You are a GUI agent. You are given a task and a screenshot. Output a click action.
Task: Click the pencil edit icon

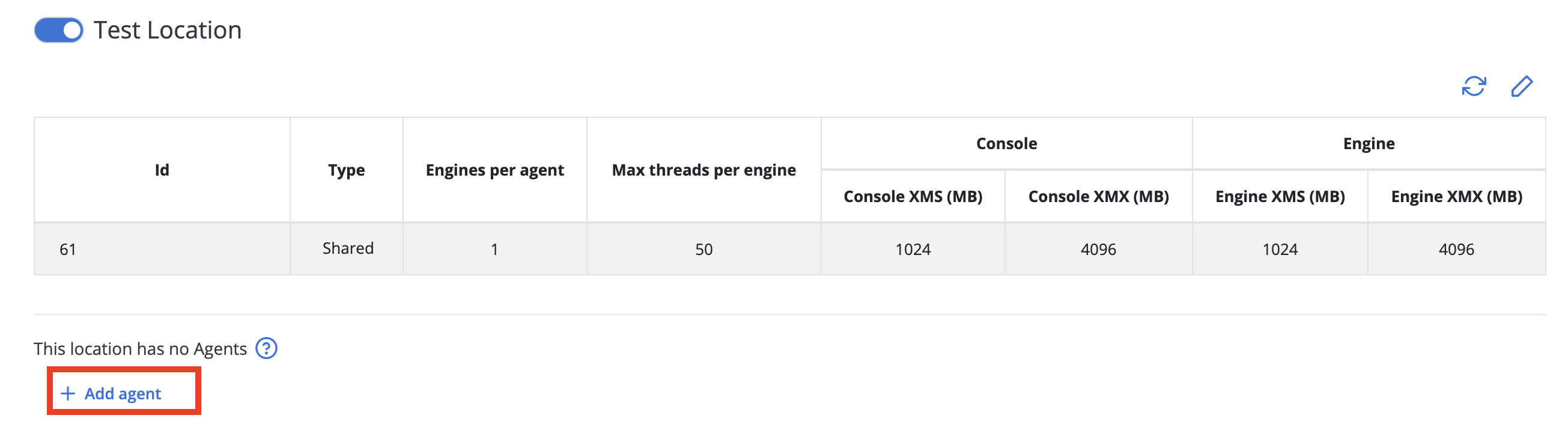click(1522, 87)
